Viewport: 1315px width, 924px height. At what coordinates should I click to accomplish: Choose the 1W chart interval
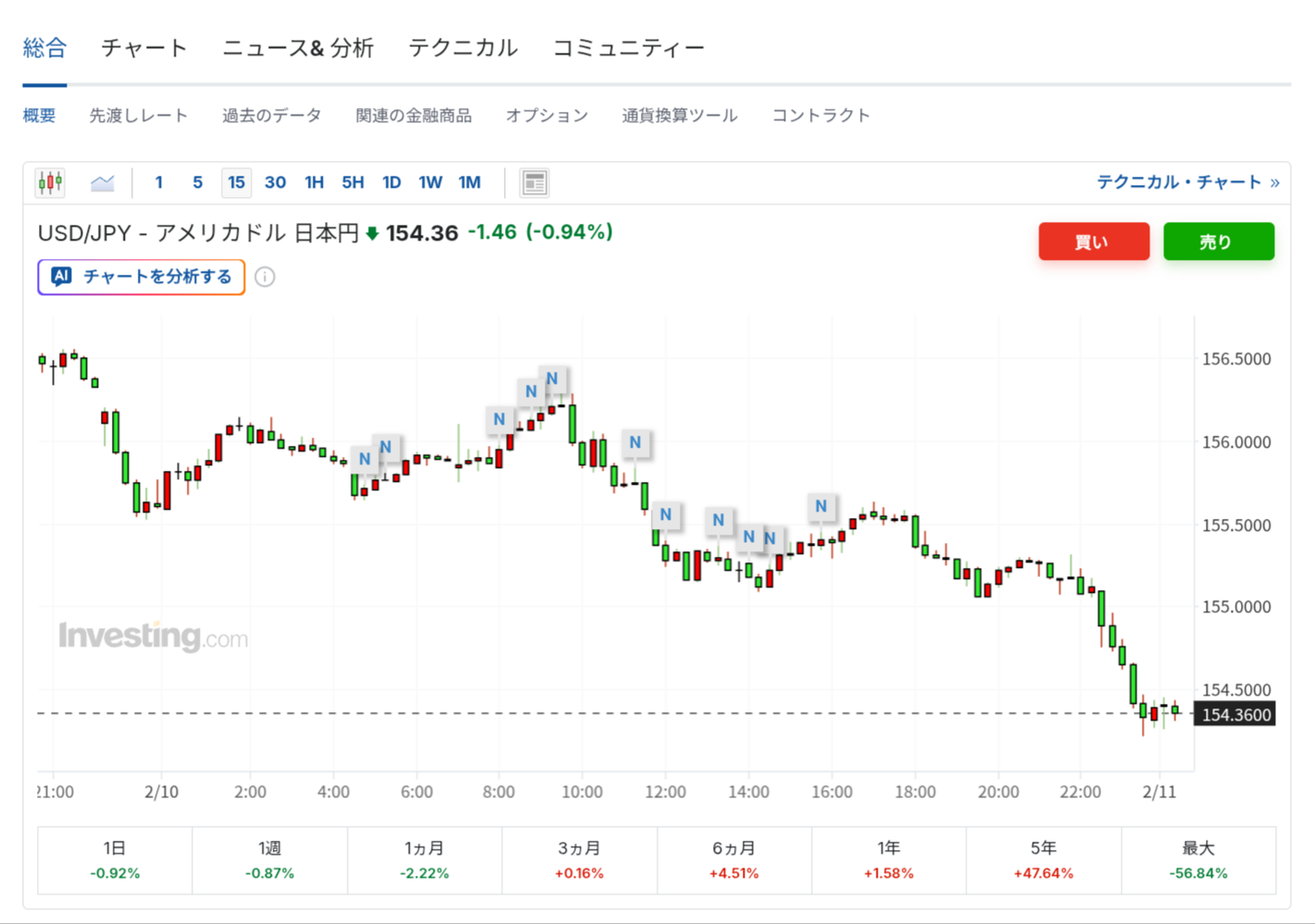click(430, 182)
